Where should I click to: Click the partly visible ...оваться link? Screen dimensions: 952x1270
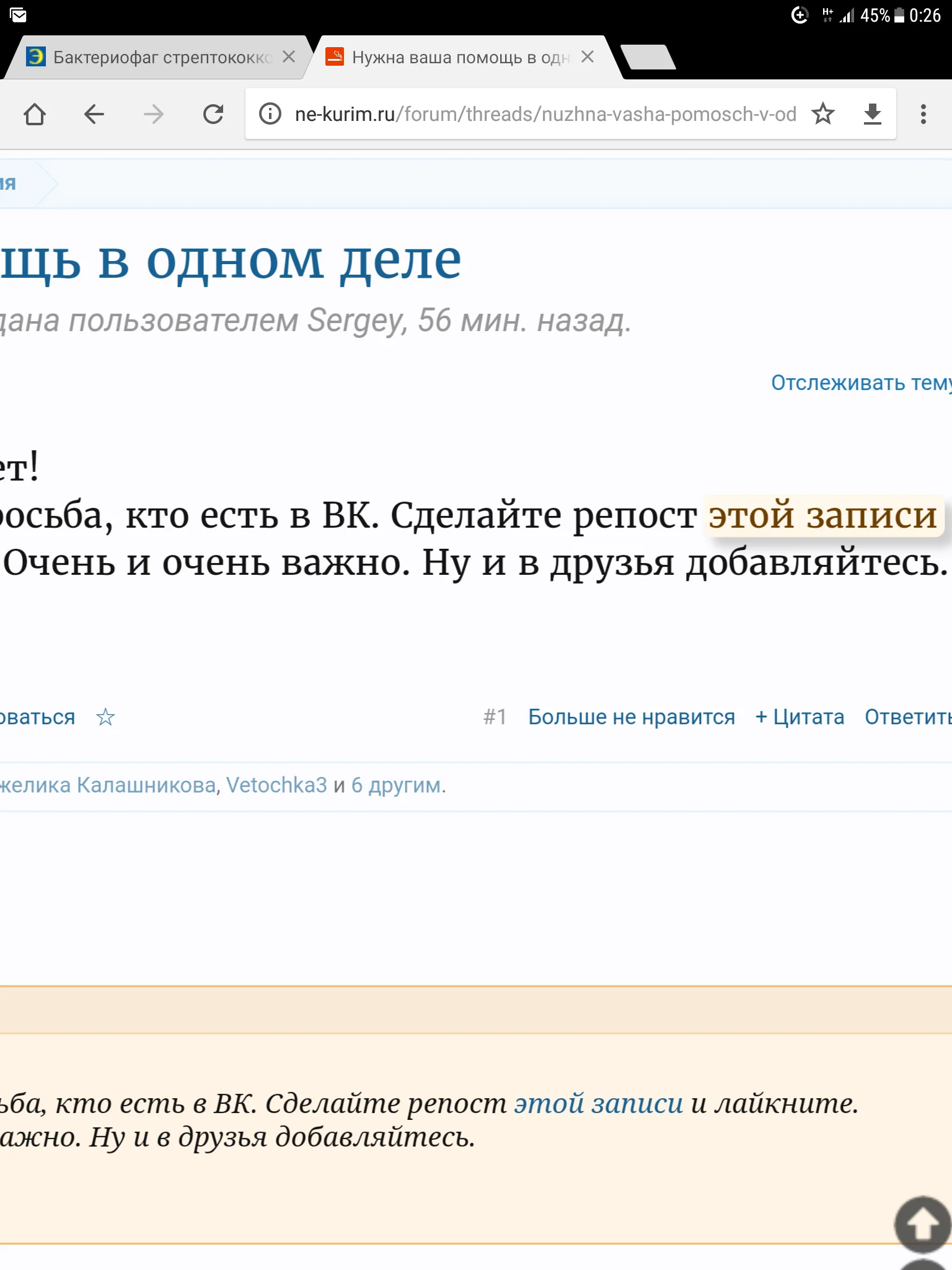(x=37, y=717)
